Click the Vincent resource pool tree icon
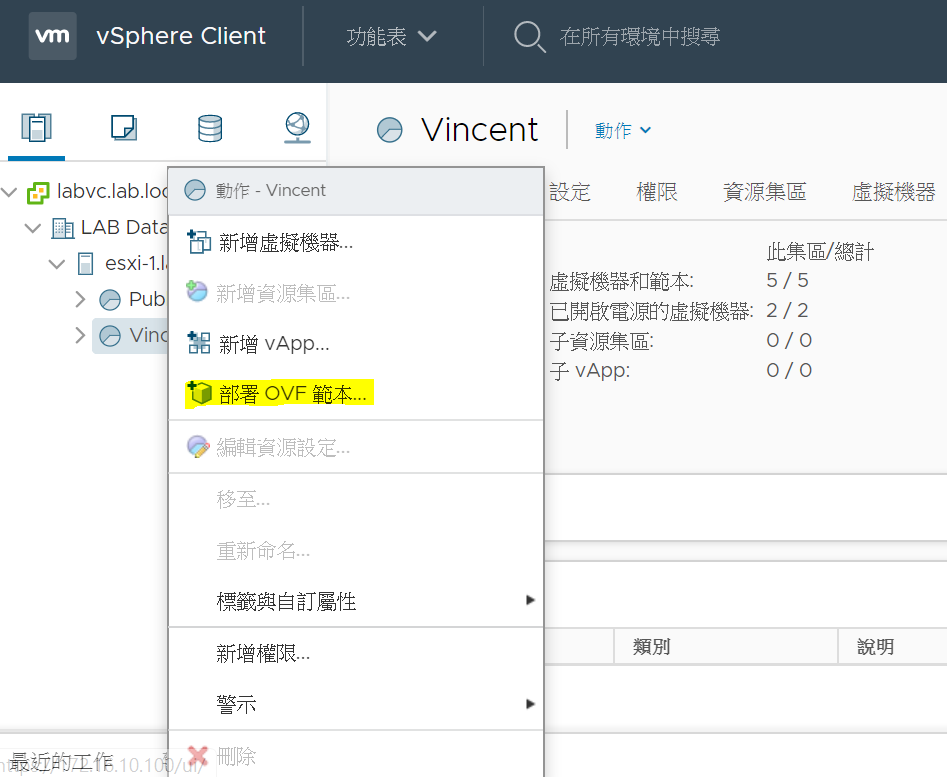The image size is (947, 777). 110,336
